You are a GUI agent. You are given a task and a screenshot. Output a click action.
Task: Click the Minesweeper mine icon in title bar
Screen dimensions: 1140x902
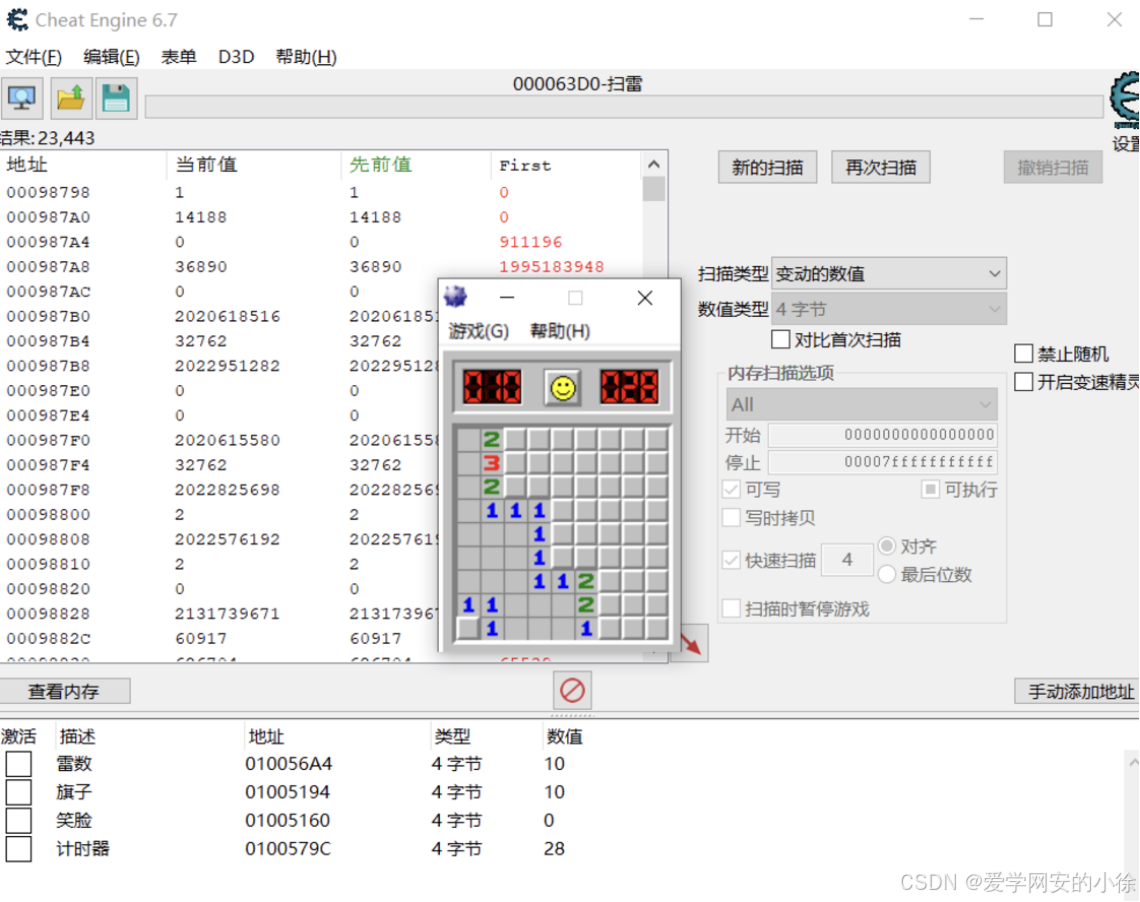click(x=456, y=297)
